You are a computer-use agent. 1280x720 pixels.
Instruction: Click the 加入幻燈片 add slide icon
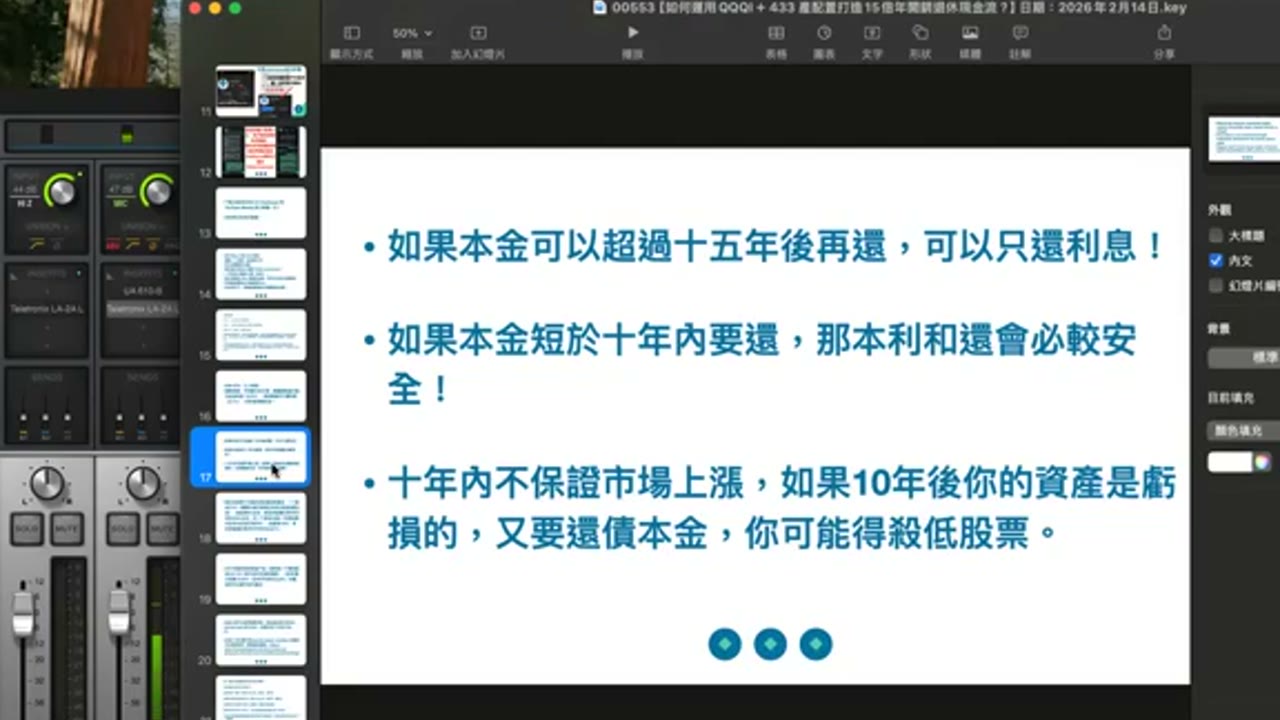coord(478,33)
